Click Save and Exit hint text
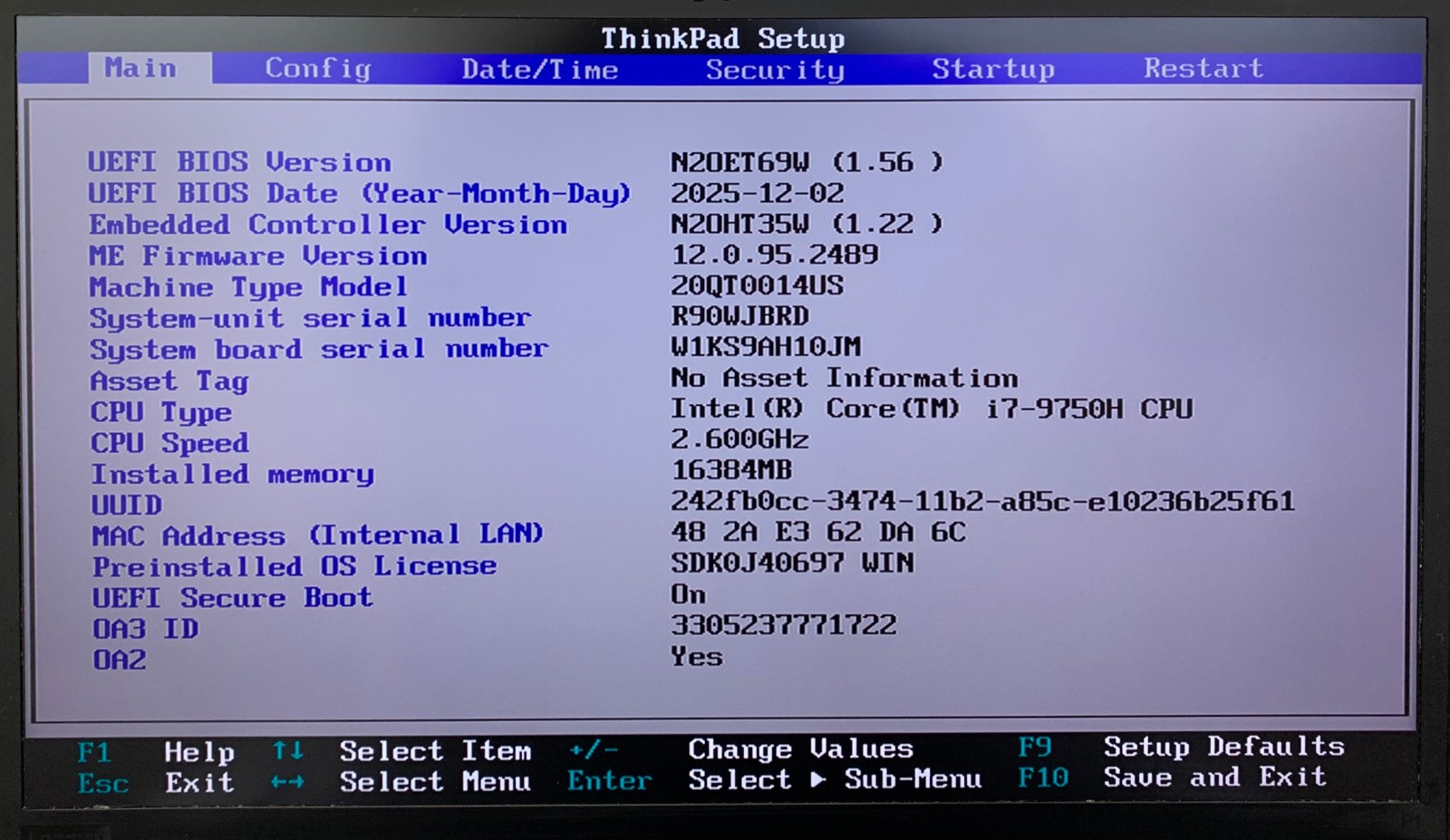Viewport: 1450px width, 840px height. tap(1215, 777)
